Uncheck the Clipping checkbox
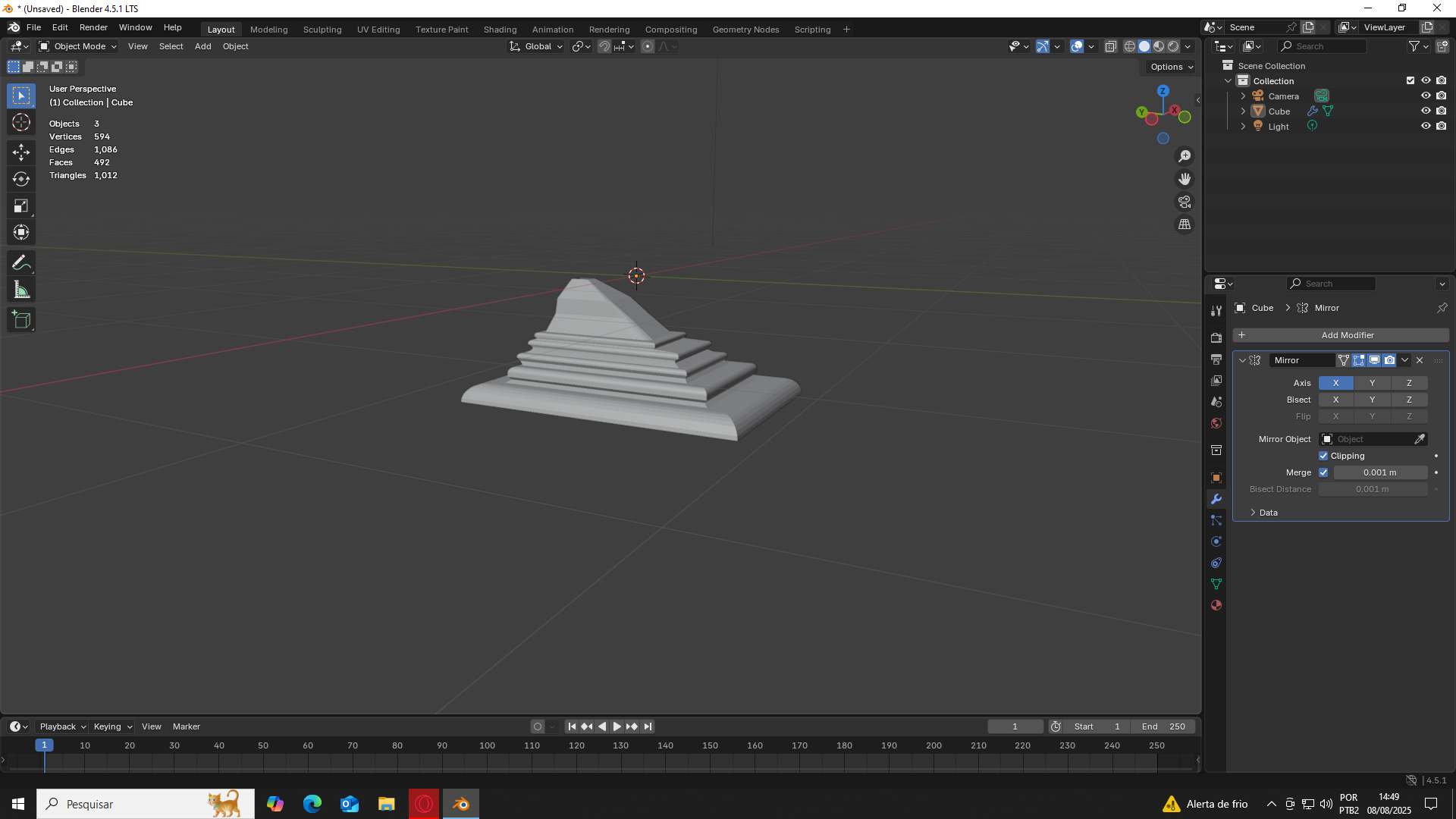Viewport: 1456px width, 819px height. click(1323, 456)
